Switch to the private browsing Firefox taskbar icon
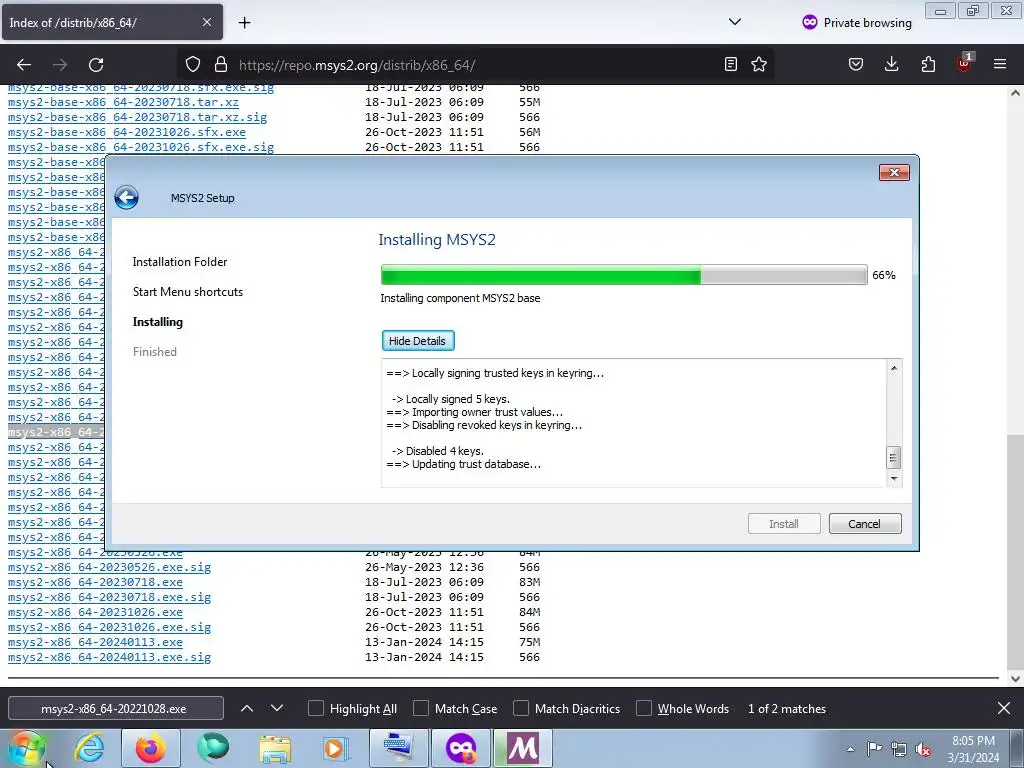 click(x=461, y=748)
